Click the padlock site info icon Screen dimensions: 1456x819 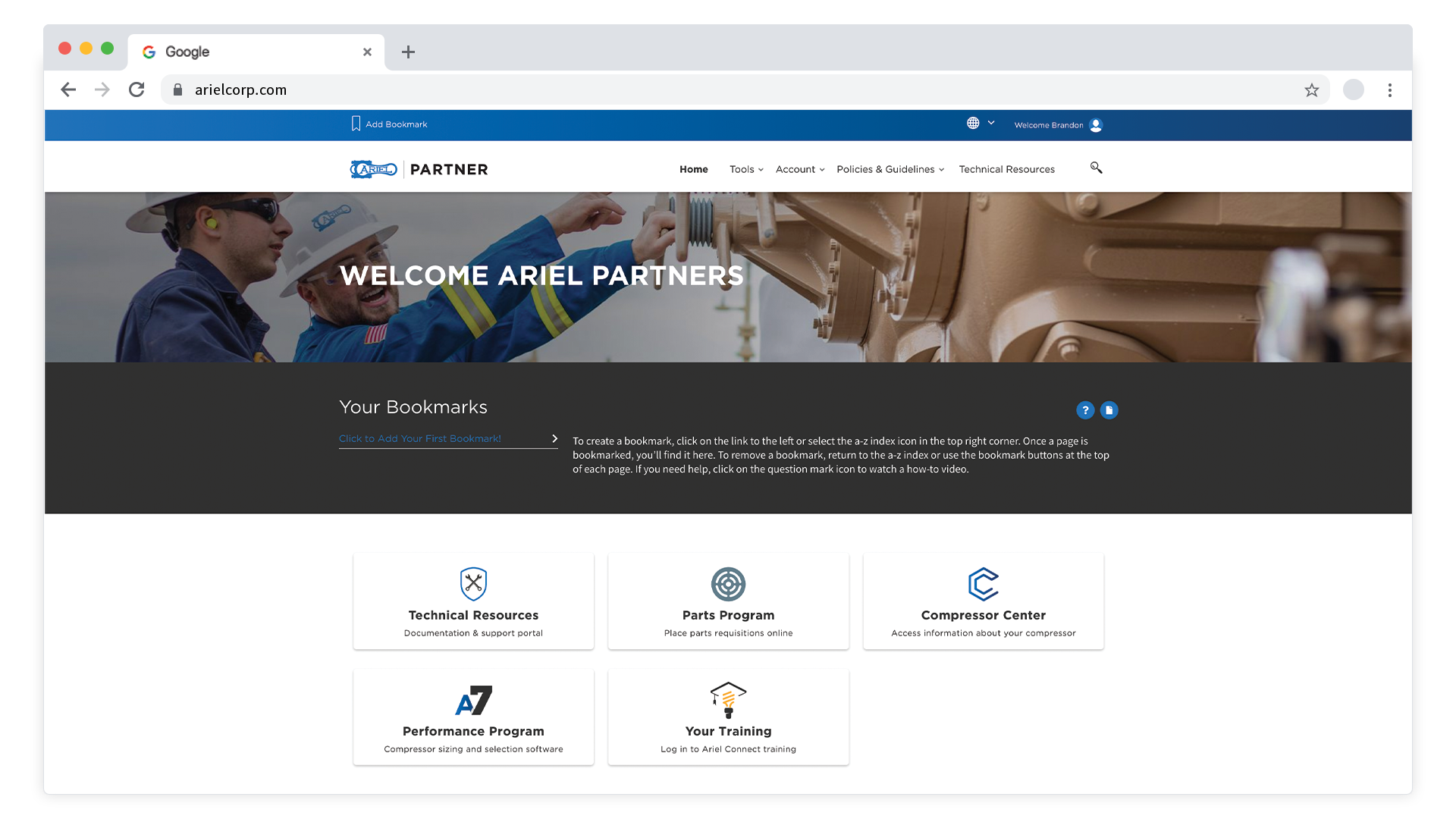[177, 89]
